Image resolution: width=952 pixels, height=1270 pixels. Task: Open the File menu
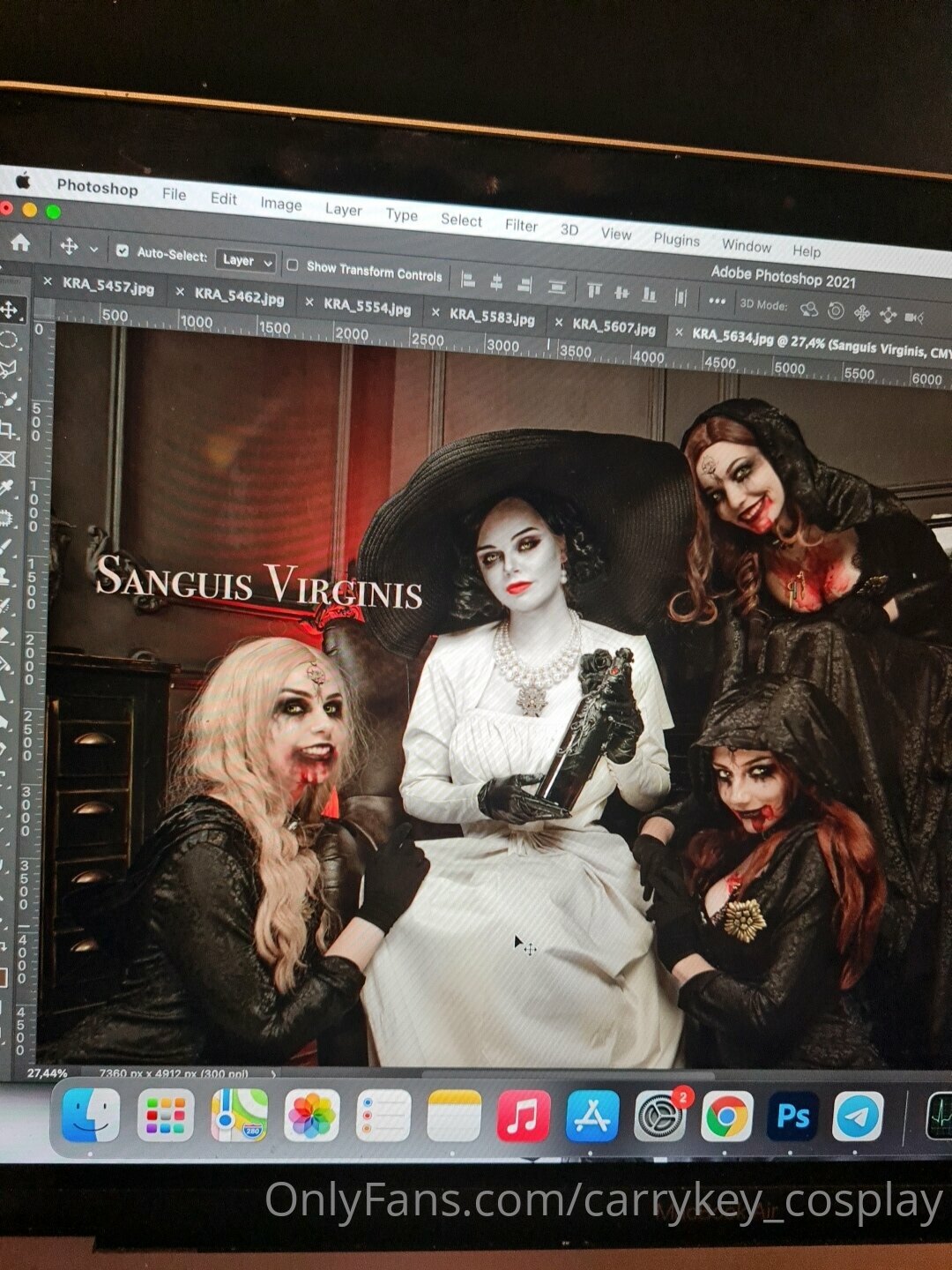click(174, 194)
